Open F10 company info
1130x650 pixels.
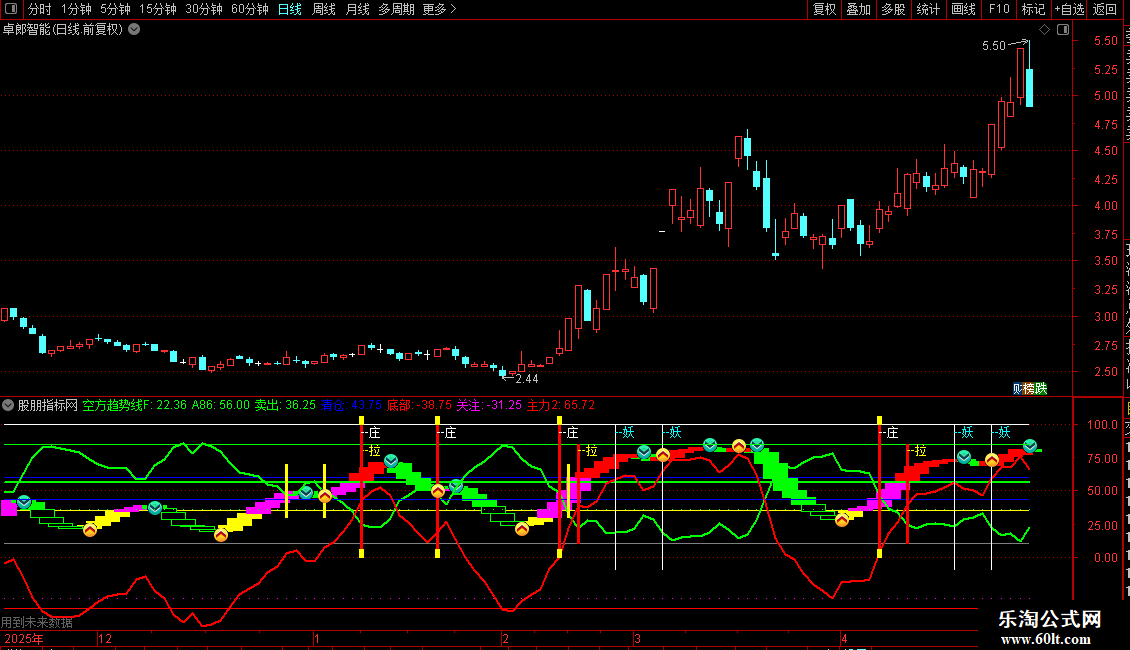[999, 9]
